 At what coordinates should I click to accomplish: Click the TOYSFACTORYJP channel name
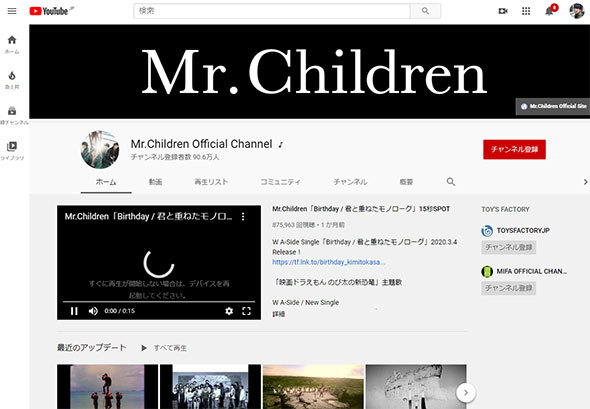[523, 230]
